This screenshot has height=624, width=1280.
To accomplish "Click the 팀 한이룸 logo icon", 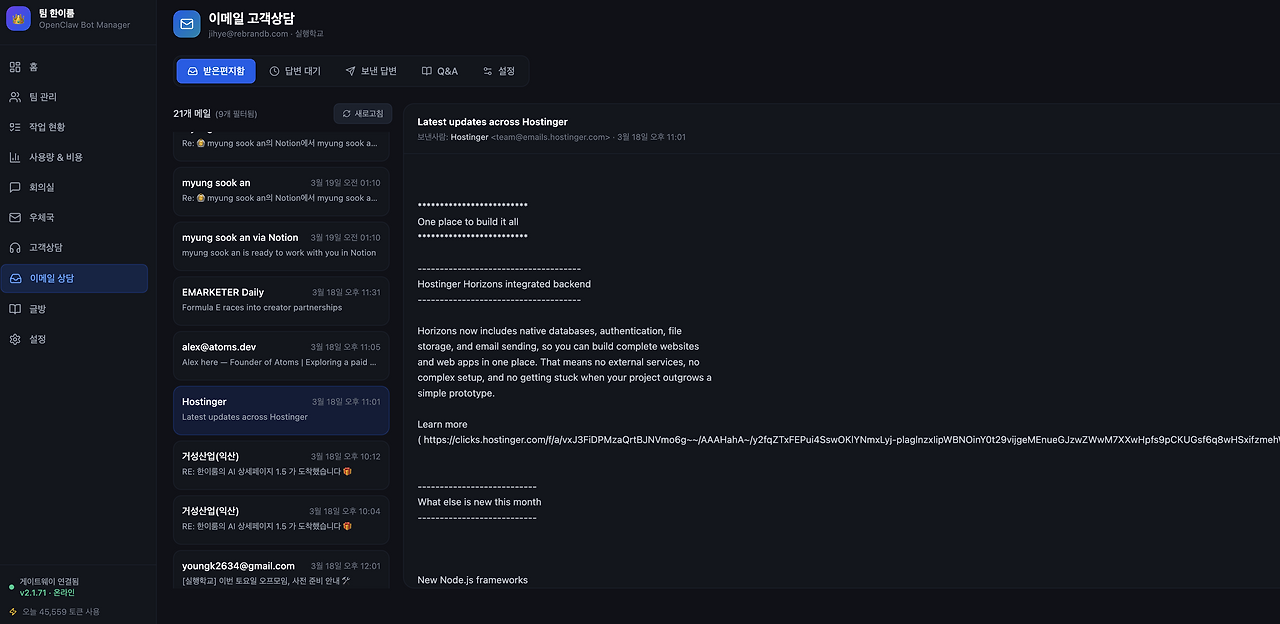I will [18, 18].
